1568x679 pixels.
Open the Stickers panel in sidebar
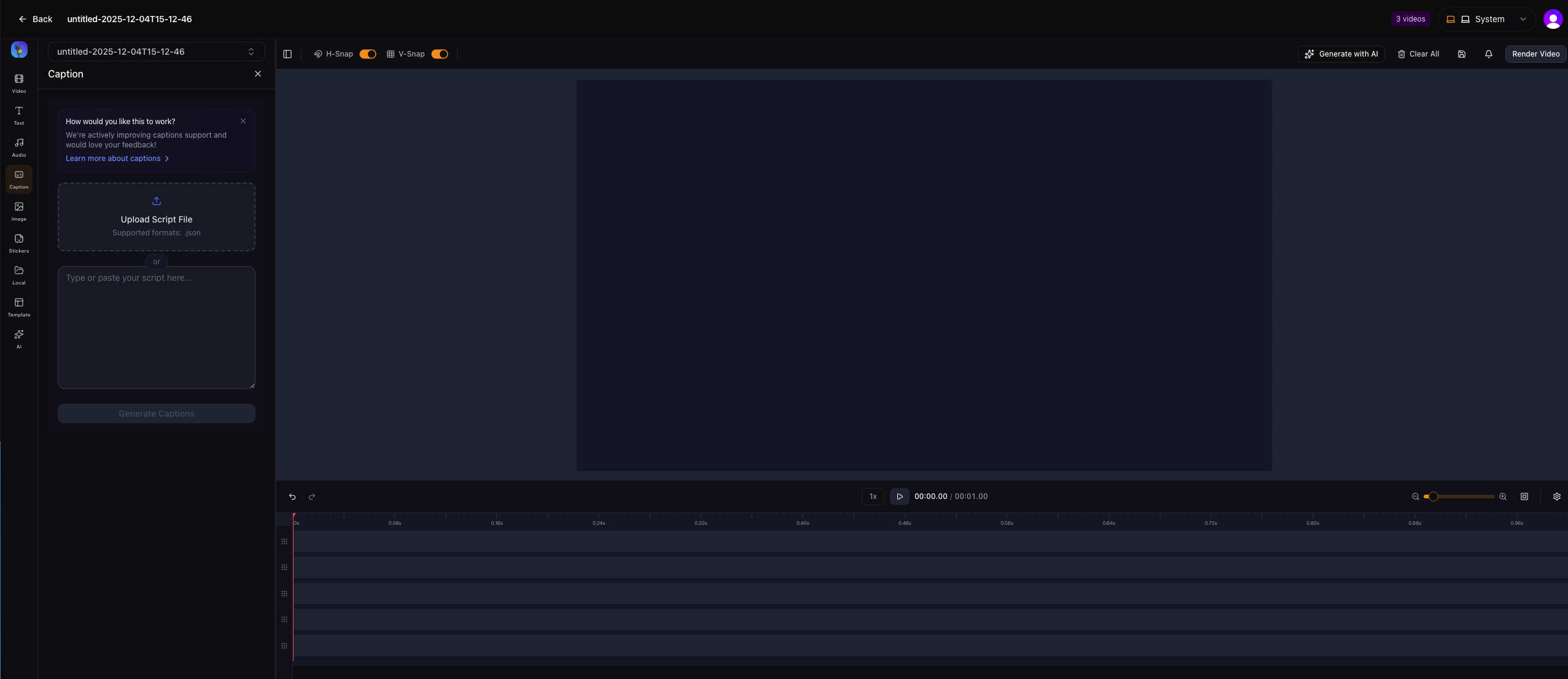point(19,243)
